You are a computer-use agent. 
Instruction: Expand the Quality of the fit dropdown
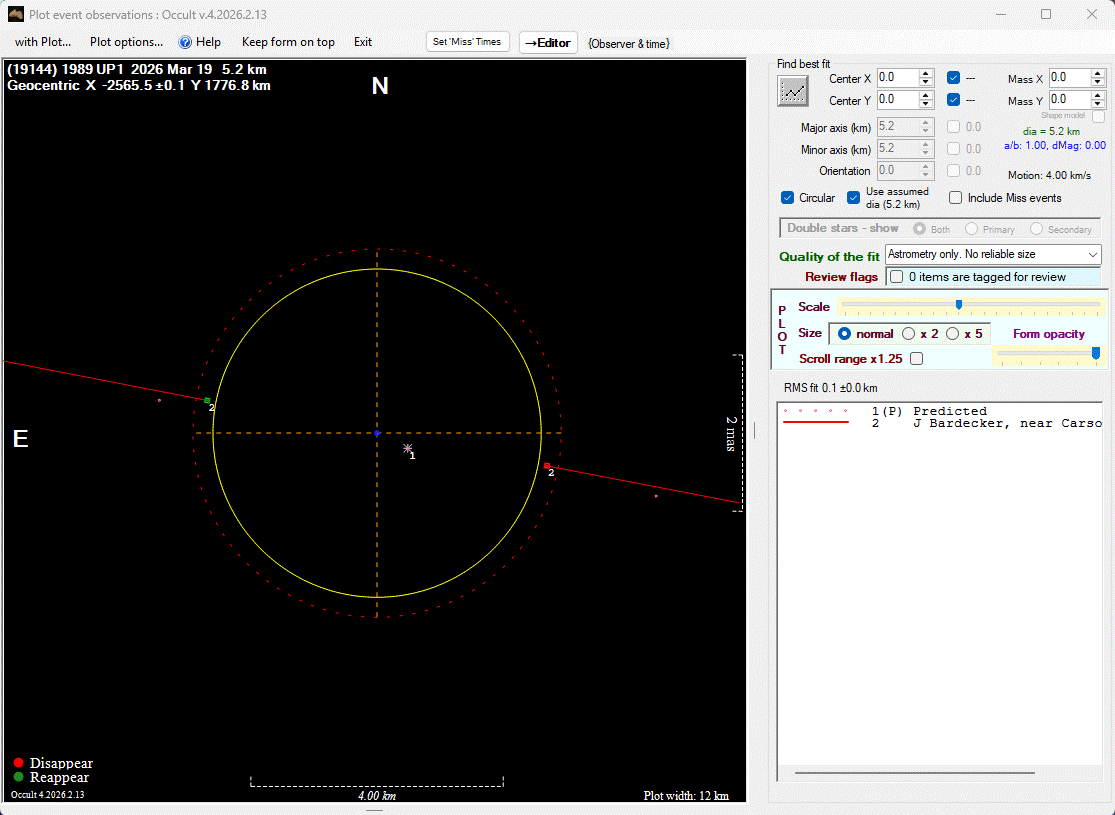(1092, 255)
